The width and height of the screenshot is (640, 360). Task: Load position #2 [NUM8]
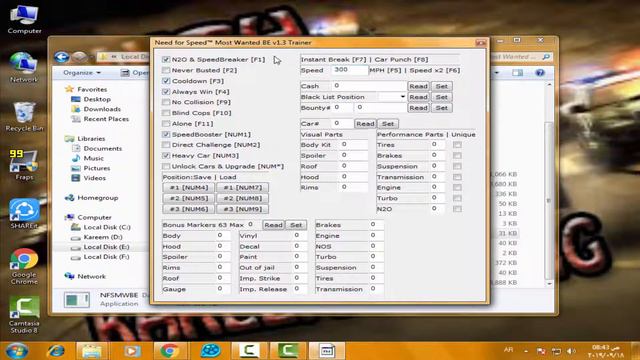click(x=242, y=198)
